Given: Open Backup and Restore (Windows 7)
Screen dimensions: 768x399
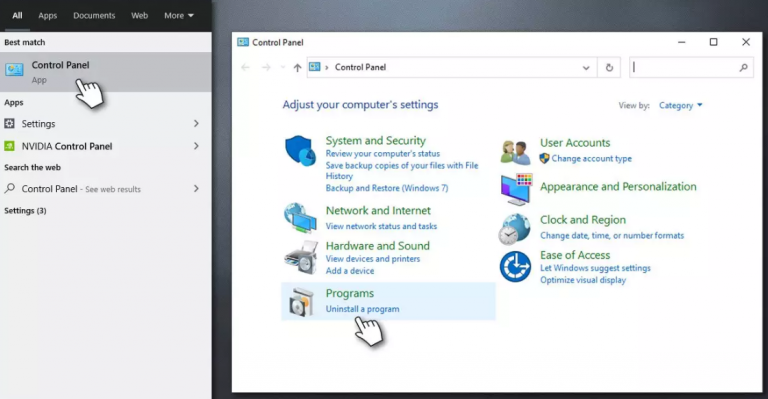Looking at the screenshot, I should pyautogui.click(x=387, y=188).
